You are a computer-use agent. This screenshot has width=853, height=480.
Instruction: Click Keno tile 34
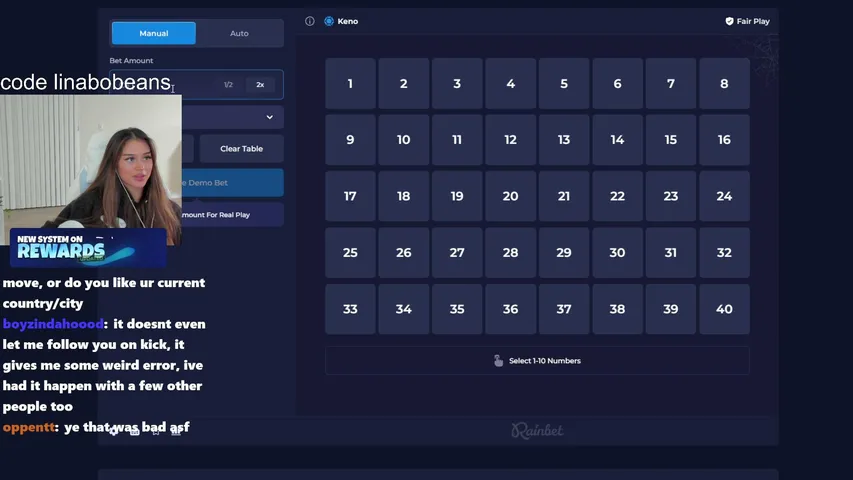pyautogui.click(x=404, y=309)
